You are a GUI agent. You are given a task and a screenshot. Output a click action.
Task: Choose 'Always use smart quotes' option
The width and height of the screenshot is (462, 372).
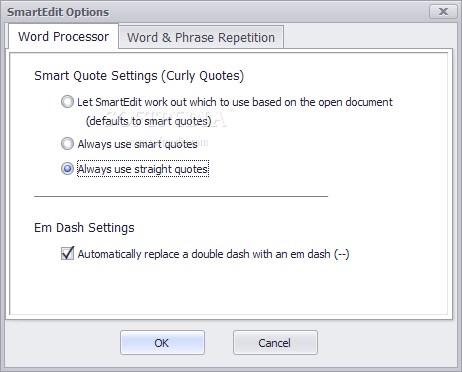(x=67, y=144)
